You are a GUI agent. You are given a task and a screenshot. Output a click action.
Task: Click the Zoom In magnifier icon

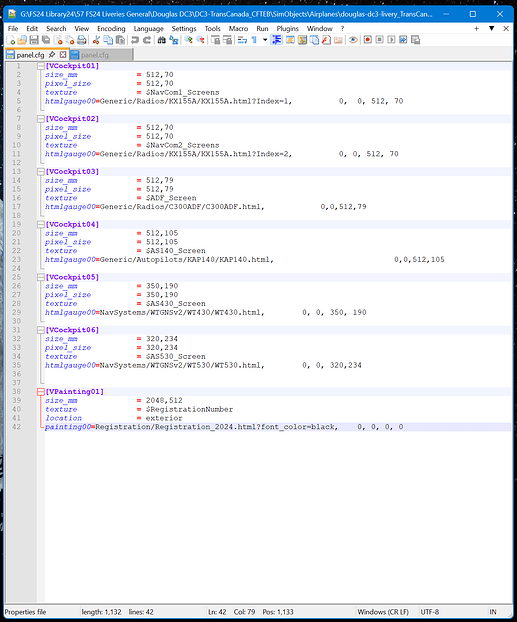point(188,40)
